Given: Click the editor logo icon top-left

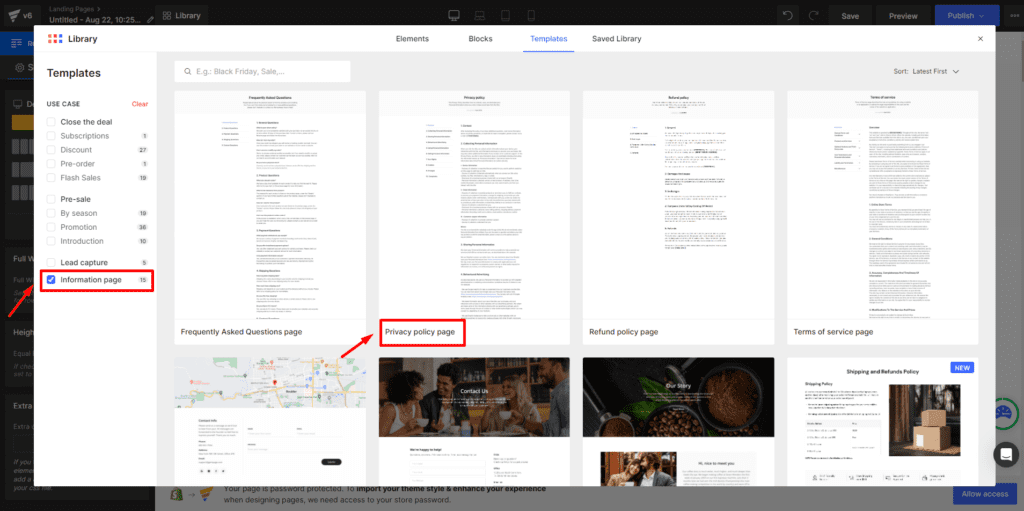Looking at the screenshot, I should coord(14,15).
